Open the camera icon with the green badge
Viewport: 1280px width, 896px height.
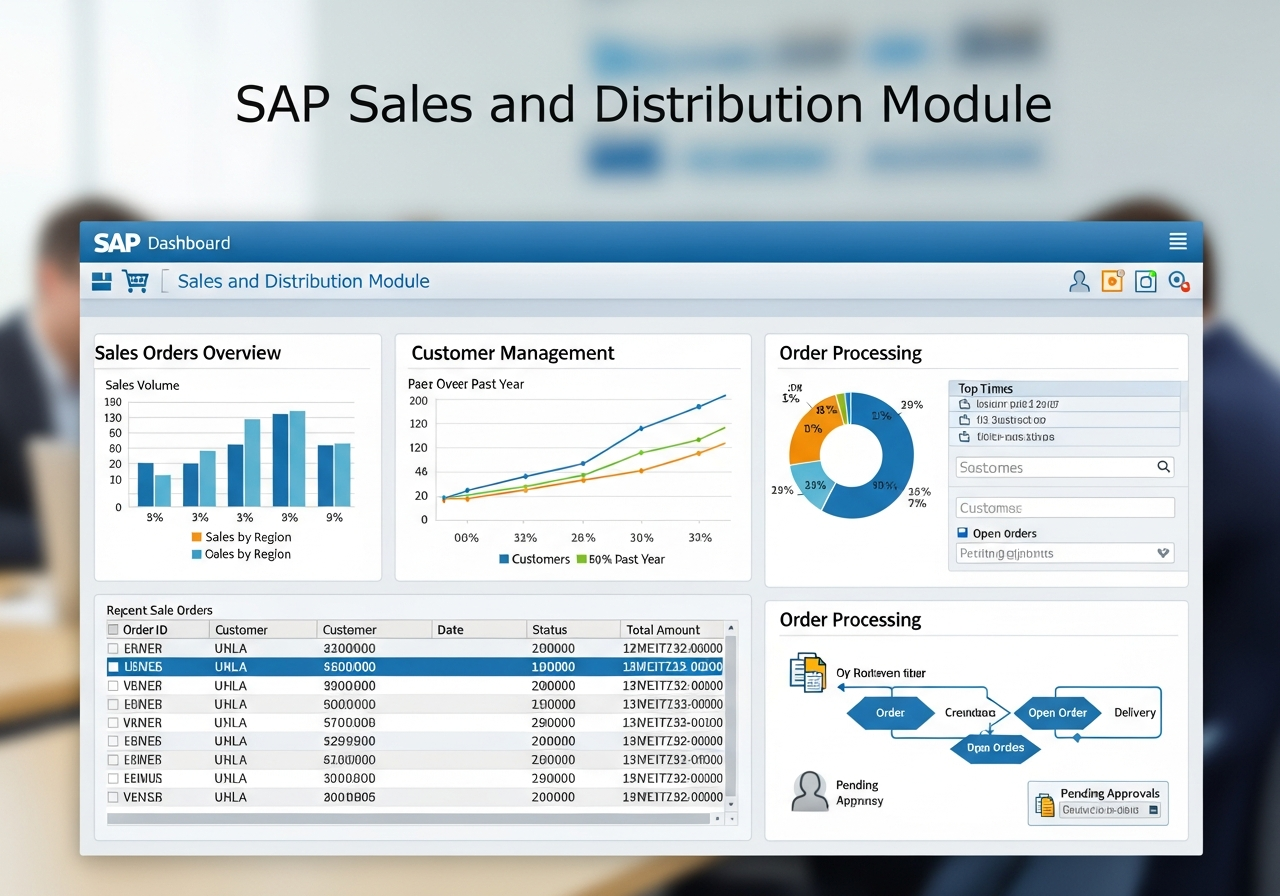pos(1145,281)
